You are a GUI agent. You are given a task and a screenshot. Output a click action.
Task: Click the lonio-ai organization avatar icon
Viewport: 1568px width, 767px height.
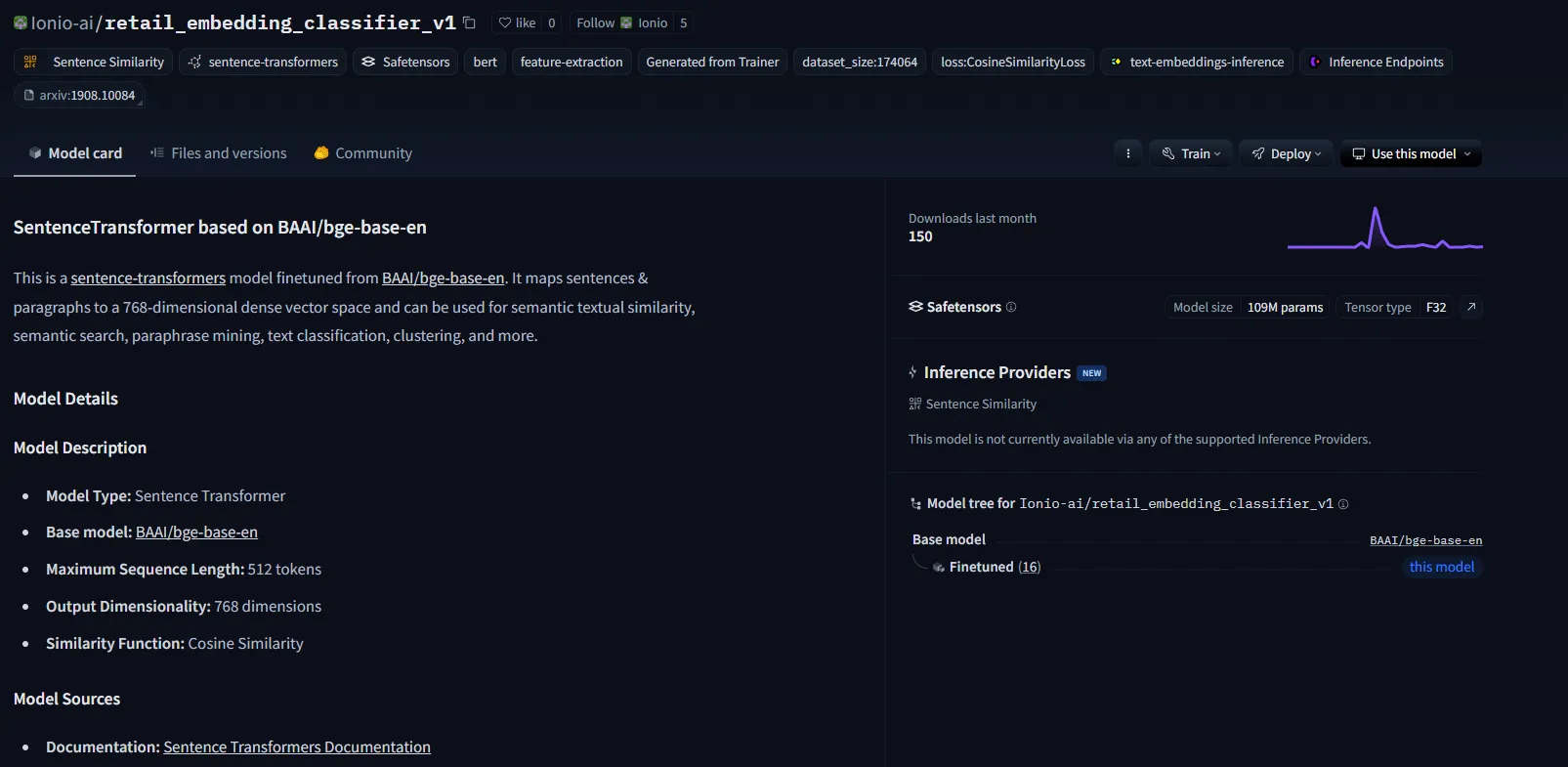(x=20, y=22)
